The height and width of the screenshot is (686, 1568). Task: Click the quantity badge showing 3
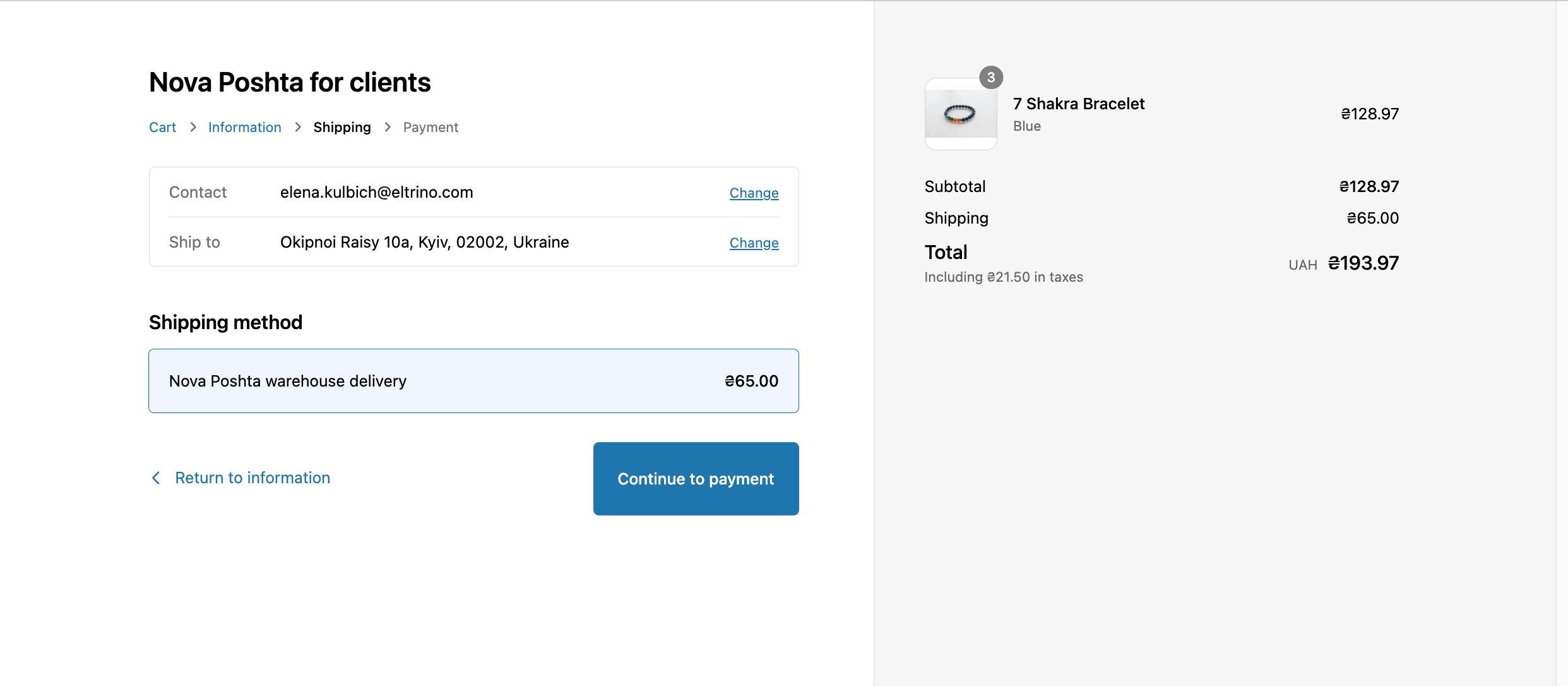(x=990, y=78)
